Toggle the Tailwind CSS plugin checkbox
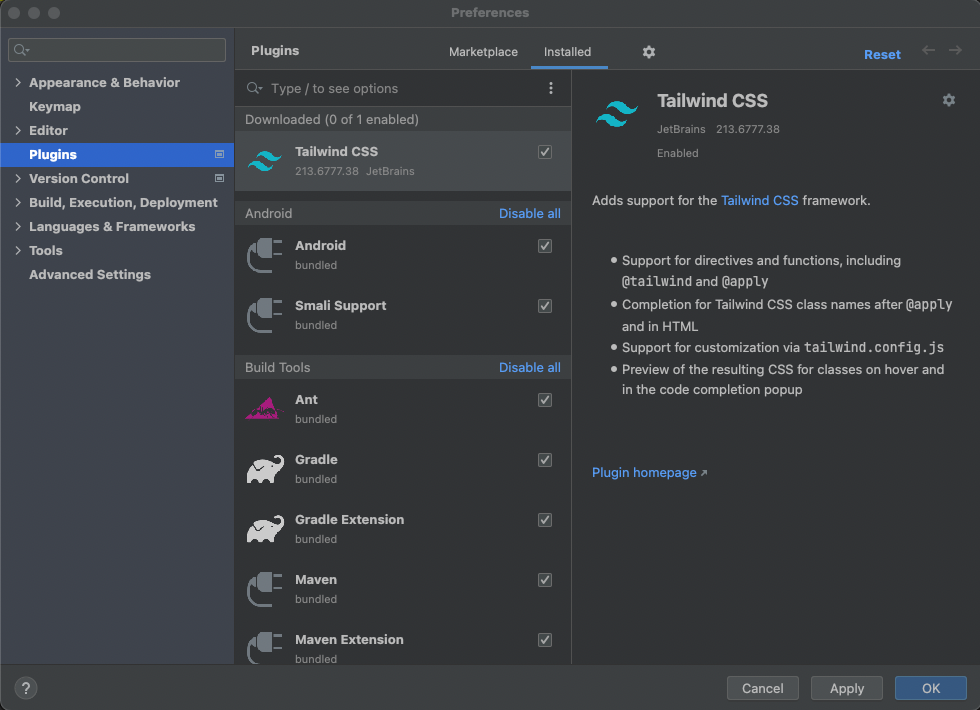Image resolution: width=980 pixels, height=710 pixels. (x=545, y=152)
